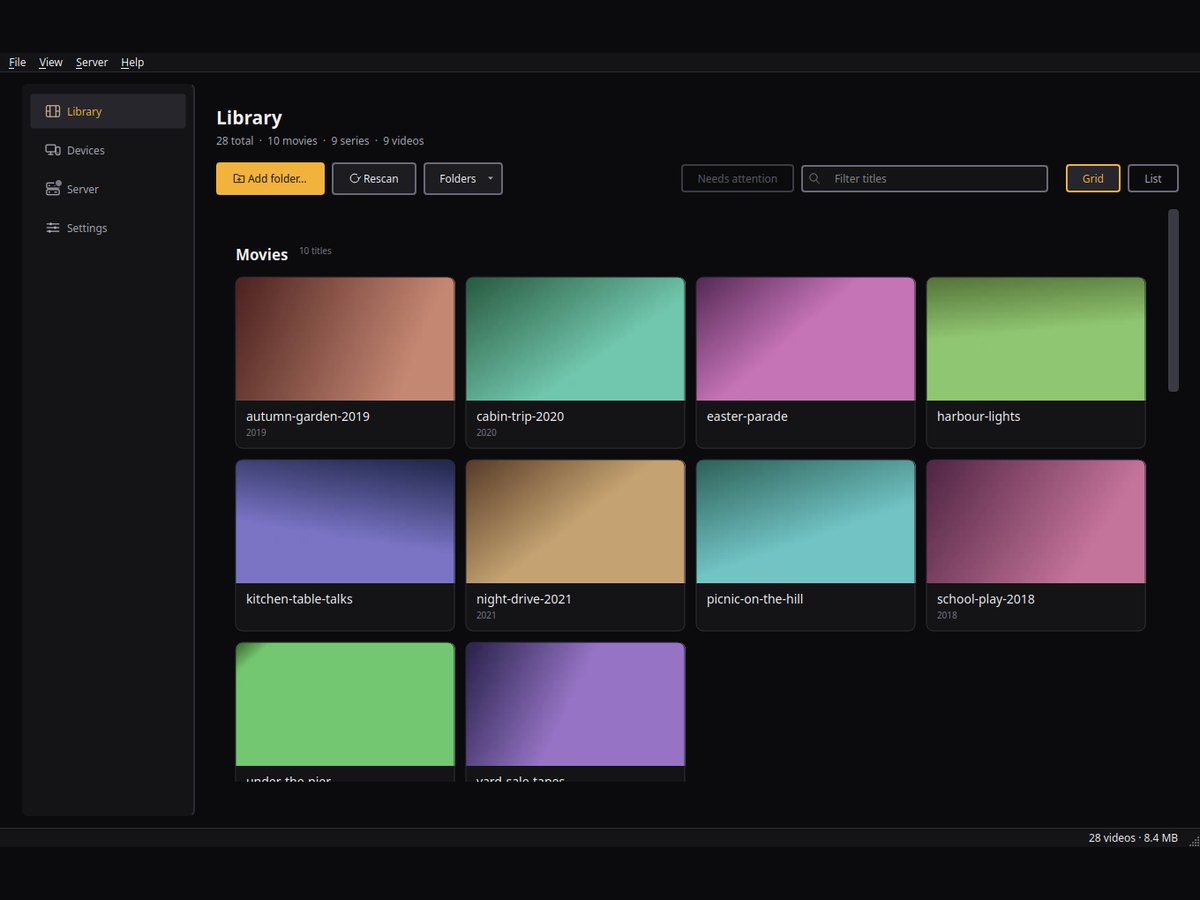The image size is (1200, 900).
Task: Open the File menu
Action: (x=17, y=62)
